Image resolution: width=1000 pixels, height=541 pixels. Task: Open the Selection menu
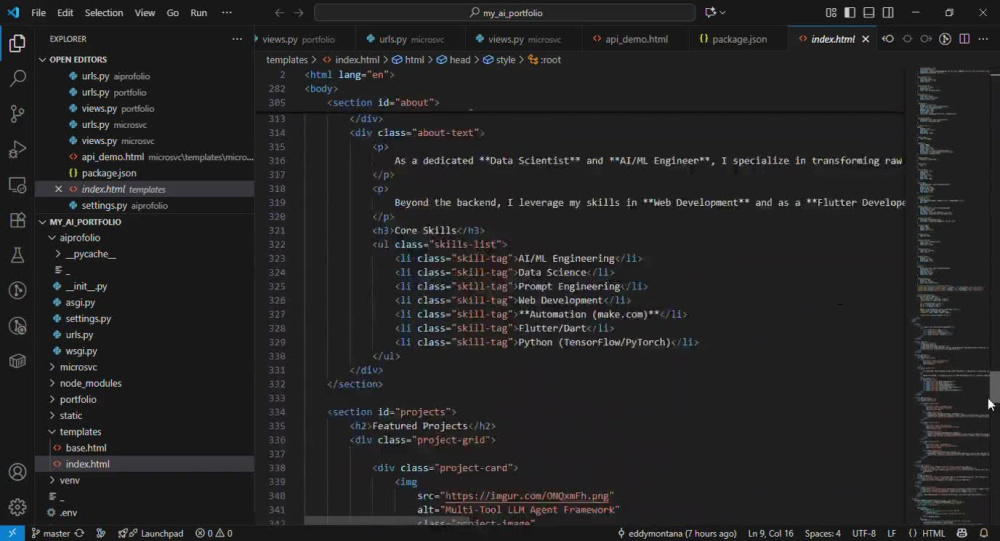104,13
